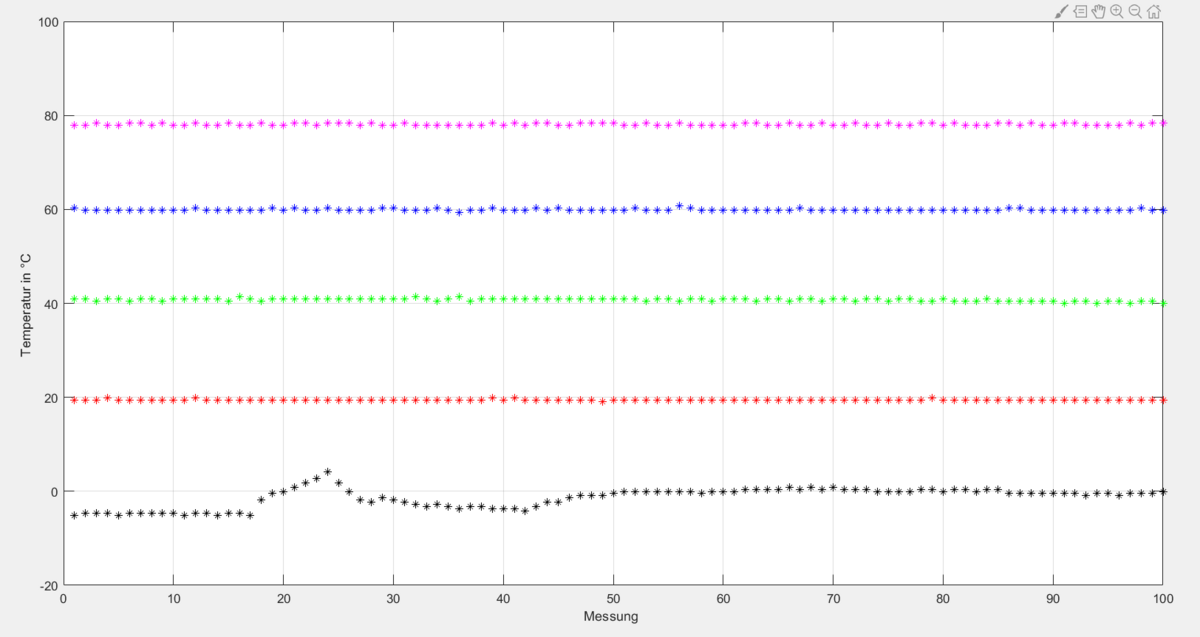Click the last black data point

[x=1162, y=491]
